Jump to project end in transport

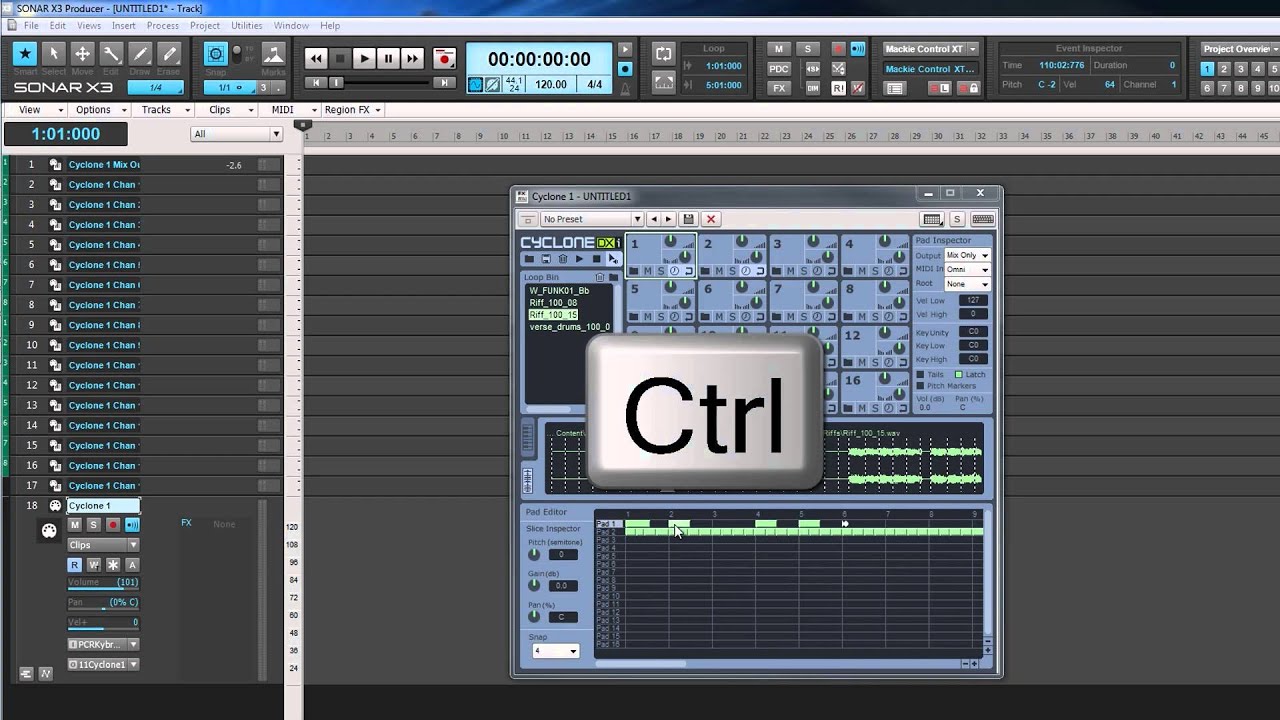pos(445,83)
